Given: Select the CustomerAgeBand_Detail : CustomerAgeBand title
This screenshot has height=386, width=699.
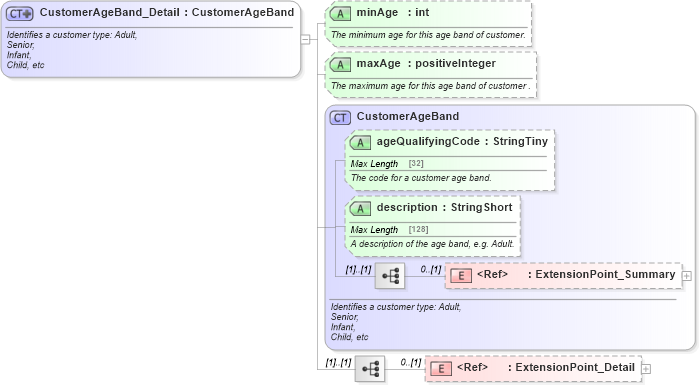Looking at the screenshot, I should pyautogui.click(x=167, y=12).
